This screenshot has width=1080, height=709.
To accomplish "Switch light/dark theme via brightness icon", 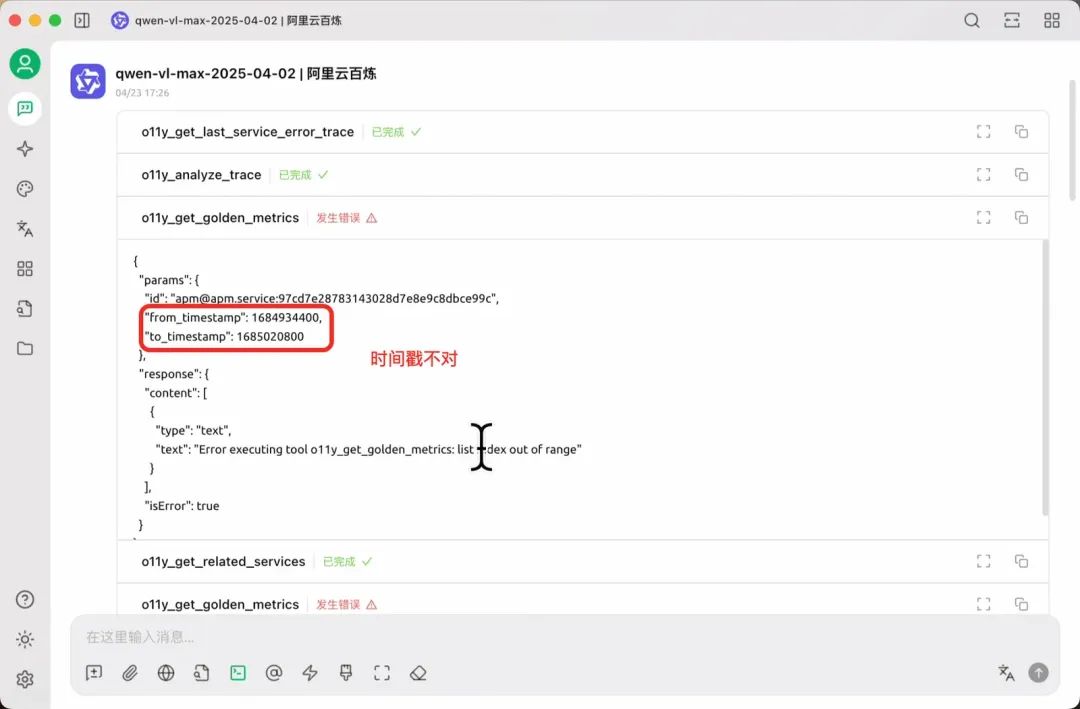I will (x=25, y=639).
